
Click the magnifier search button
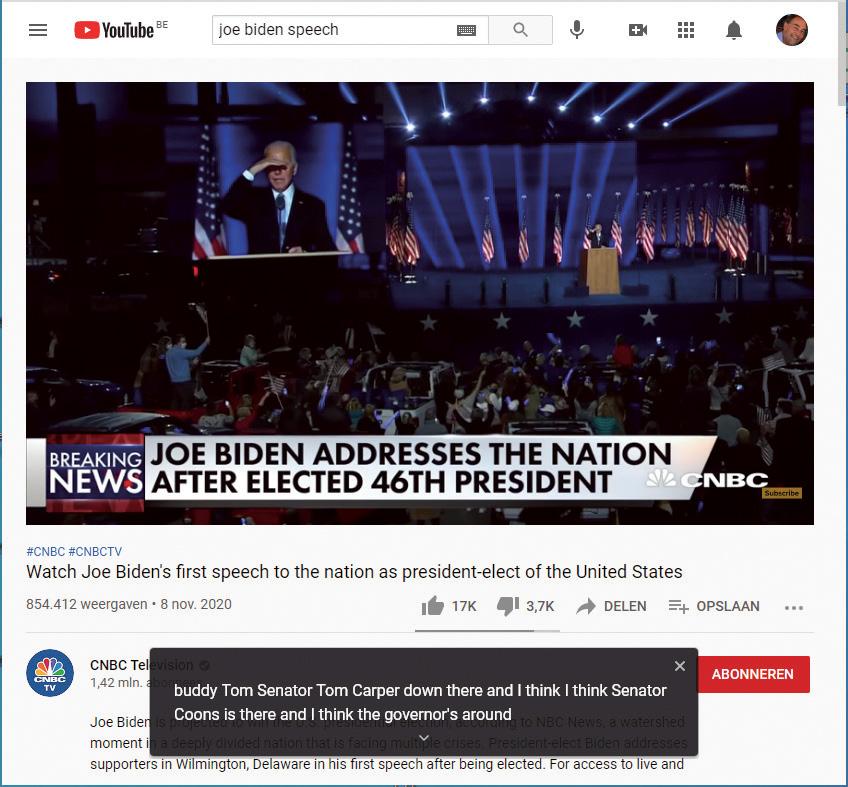coord(520,30)
